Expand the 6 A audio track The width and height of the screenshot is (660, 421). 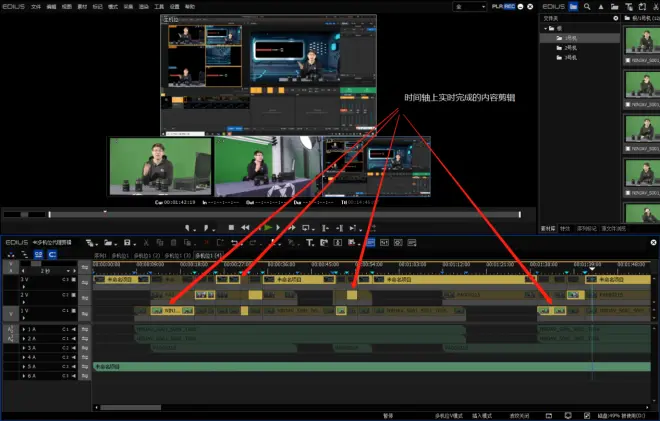[x=24, y=376]
